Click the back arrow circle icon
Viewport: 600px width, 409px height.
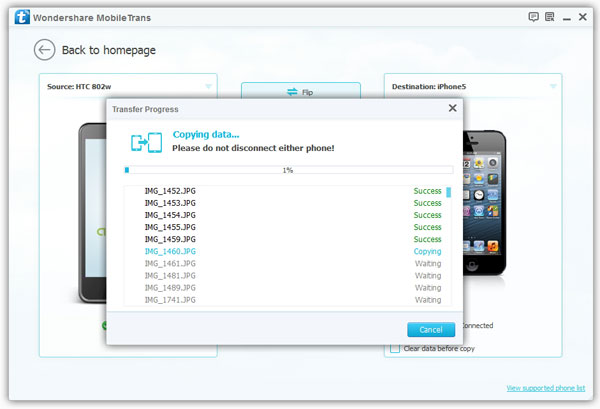pos(44,50)
